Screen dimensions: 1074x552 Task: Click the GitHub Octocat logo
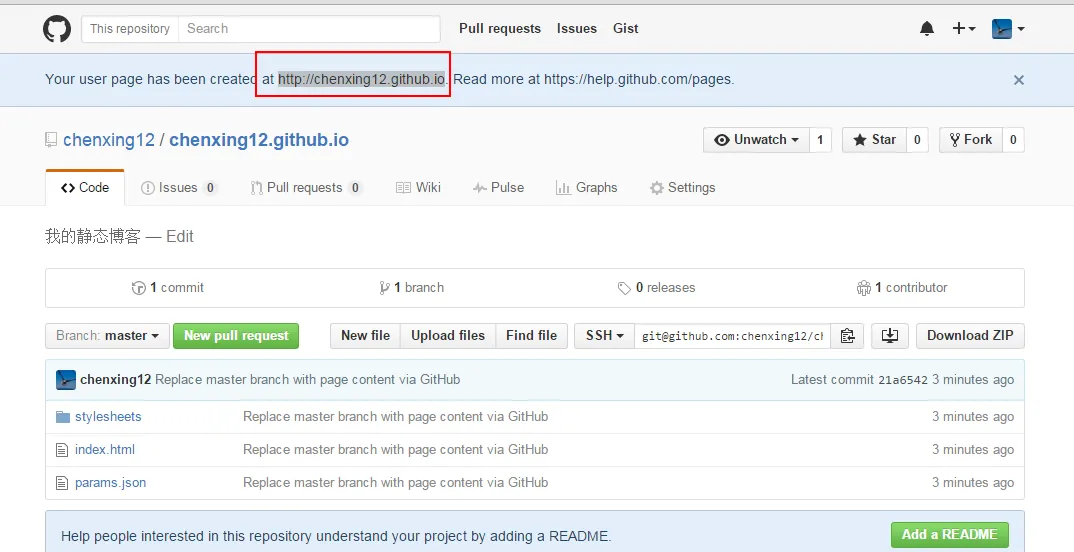[57, 29]
